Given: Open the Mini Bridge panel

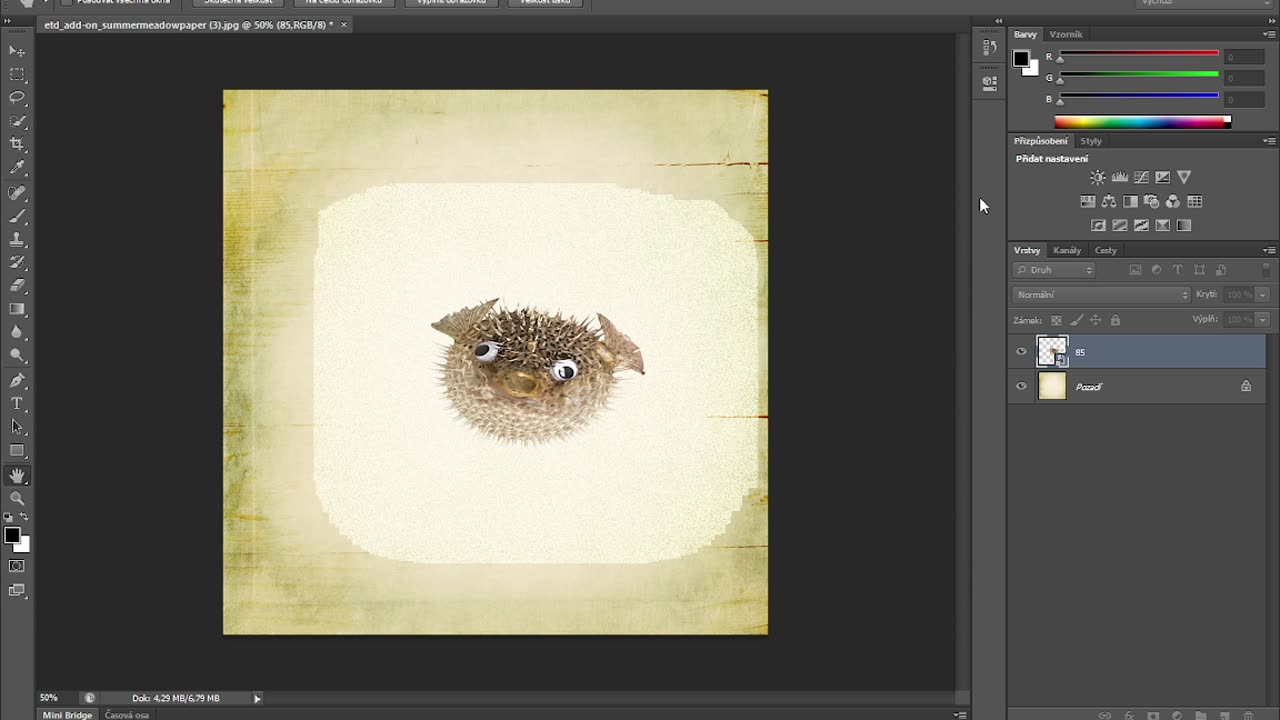Looking at the screenshot, I should pyautogui.click(x=67, y=715).
